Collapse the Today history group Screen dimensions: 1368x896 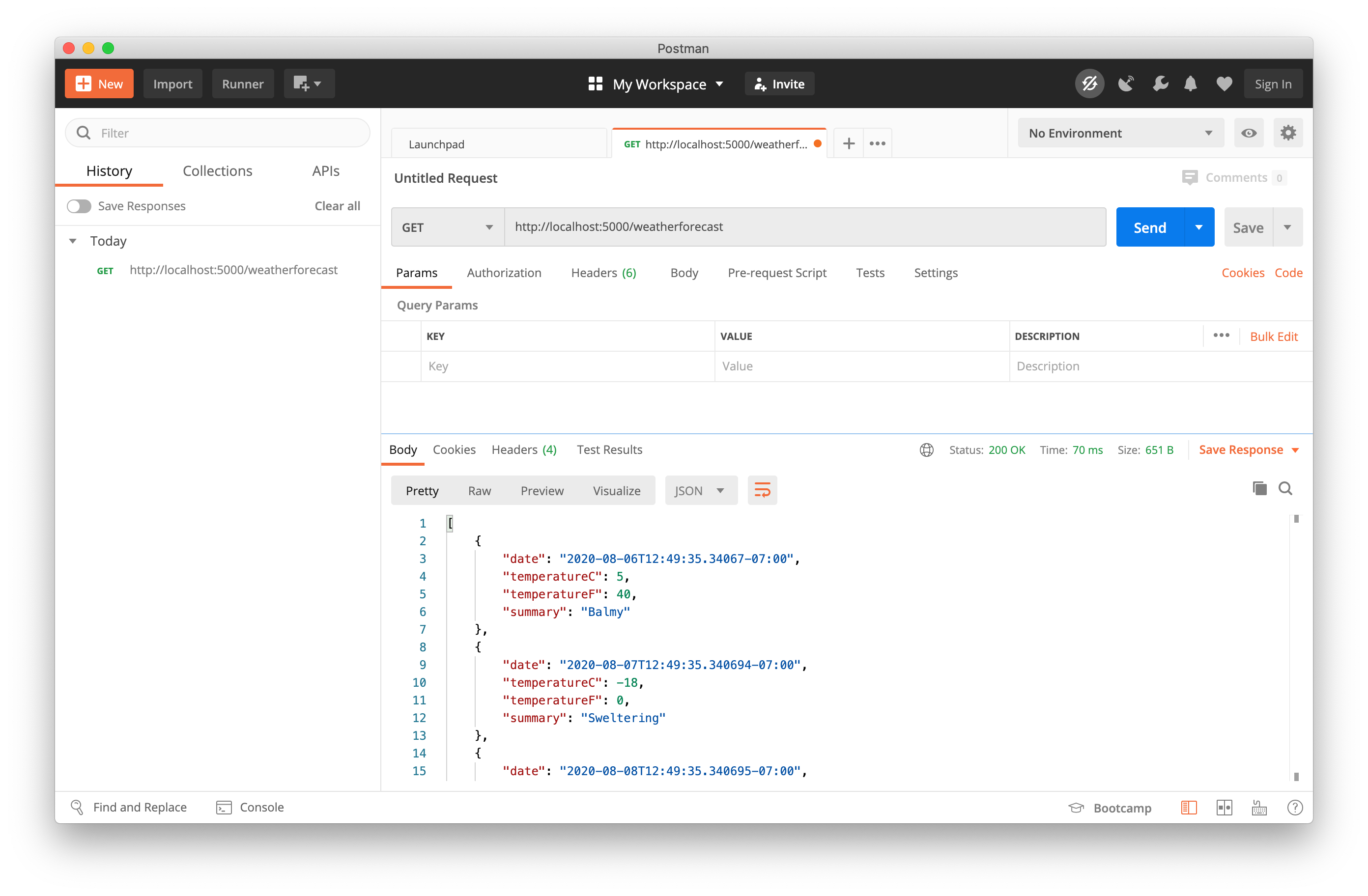coord(73,241)
